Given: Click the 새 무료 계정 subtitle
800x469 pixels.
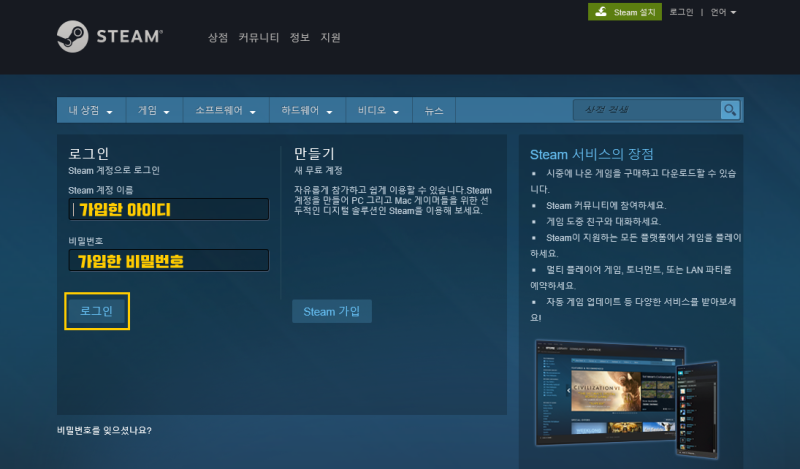Looking at the screenshot, I should [318, 170].
